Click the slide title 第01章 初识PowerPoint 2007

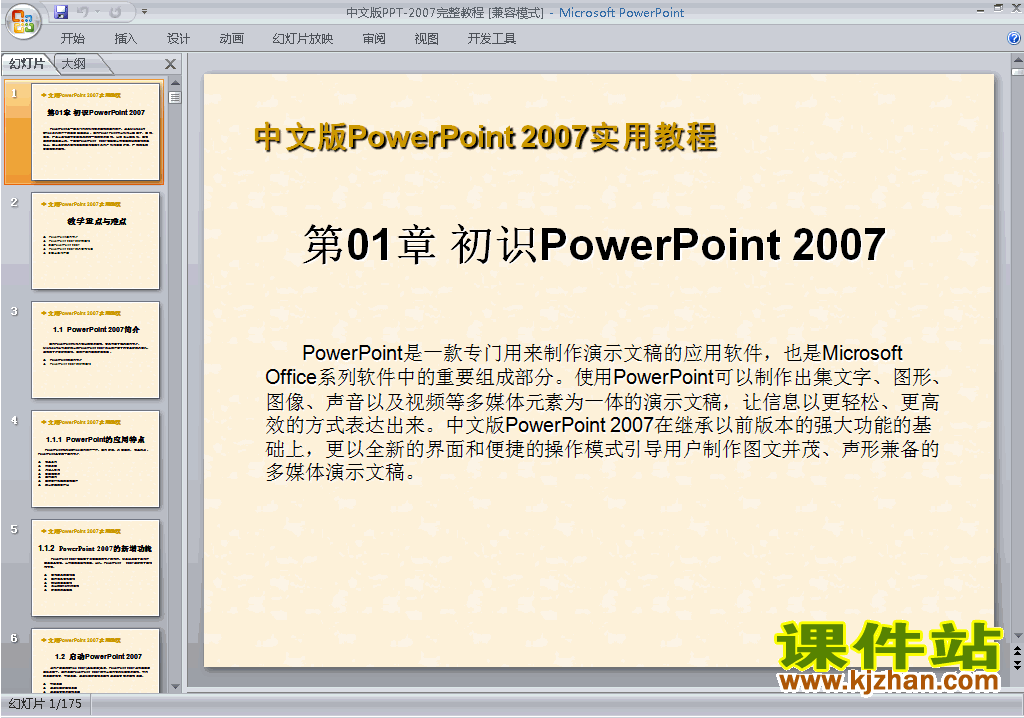(x=594, y=244)
